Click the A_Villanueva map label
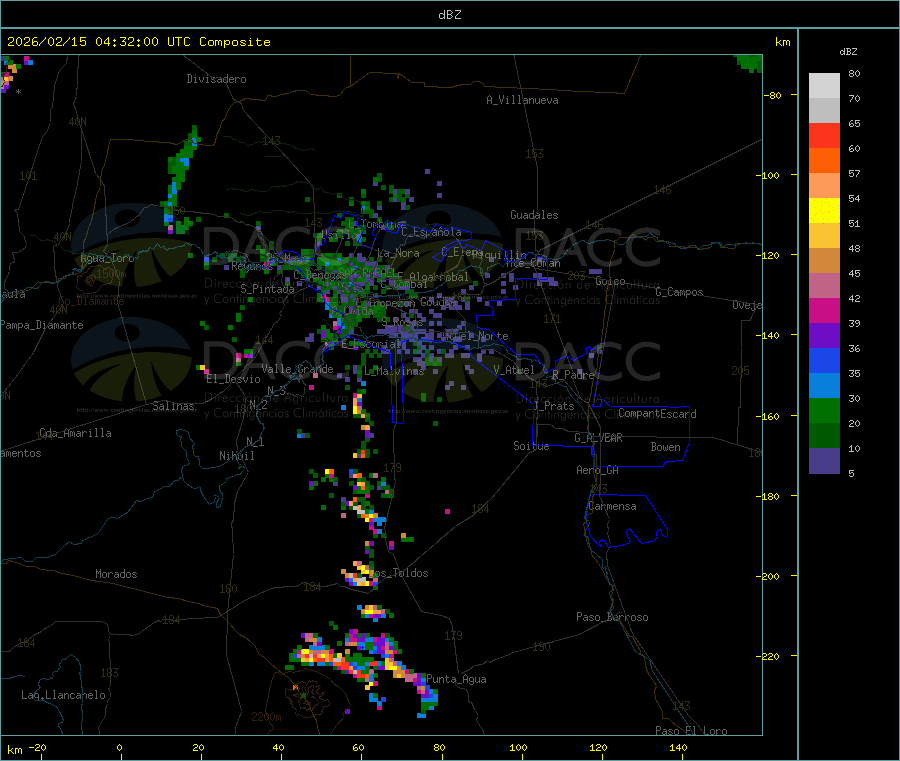 point(522,100)
